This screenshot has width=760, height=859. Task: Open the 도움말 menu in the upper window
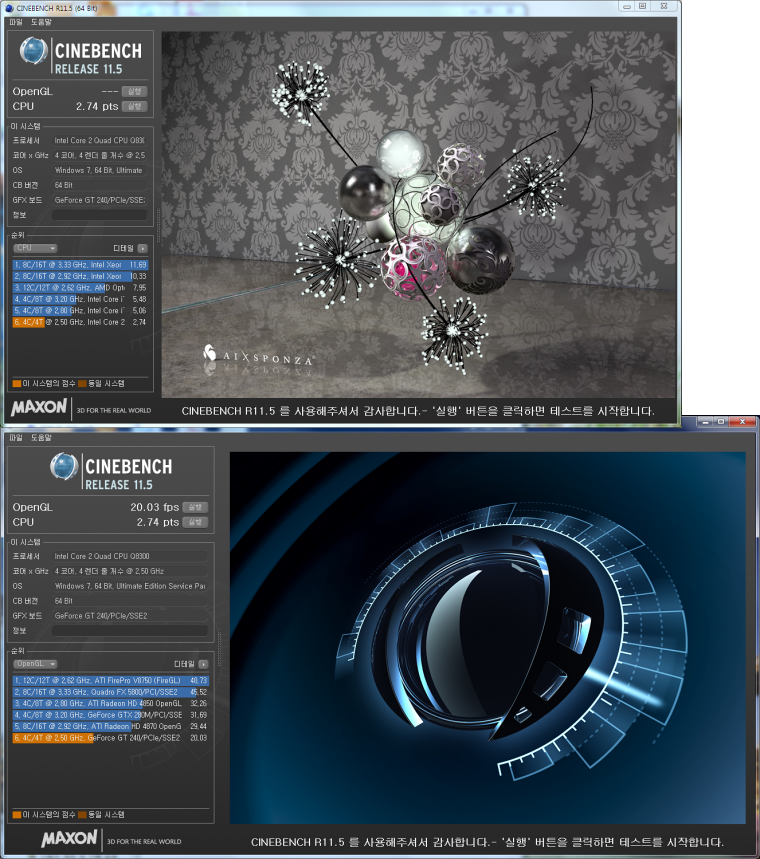click(41, 22)
